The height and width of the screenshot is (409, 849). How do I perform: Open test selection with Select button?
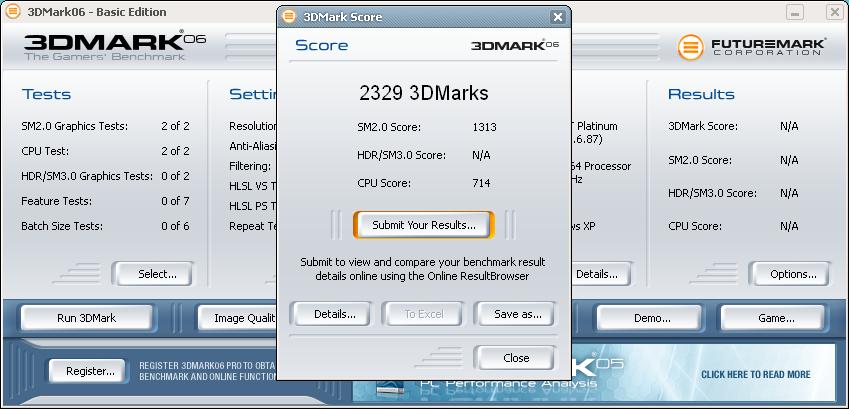tap(153, 274)
